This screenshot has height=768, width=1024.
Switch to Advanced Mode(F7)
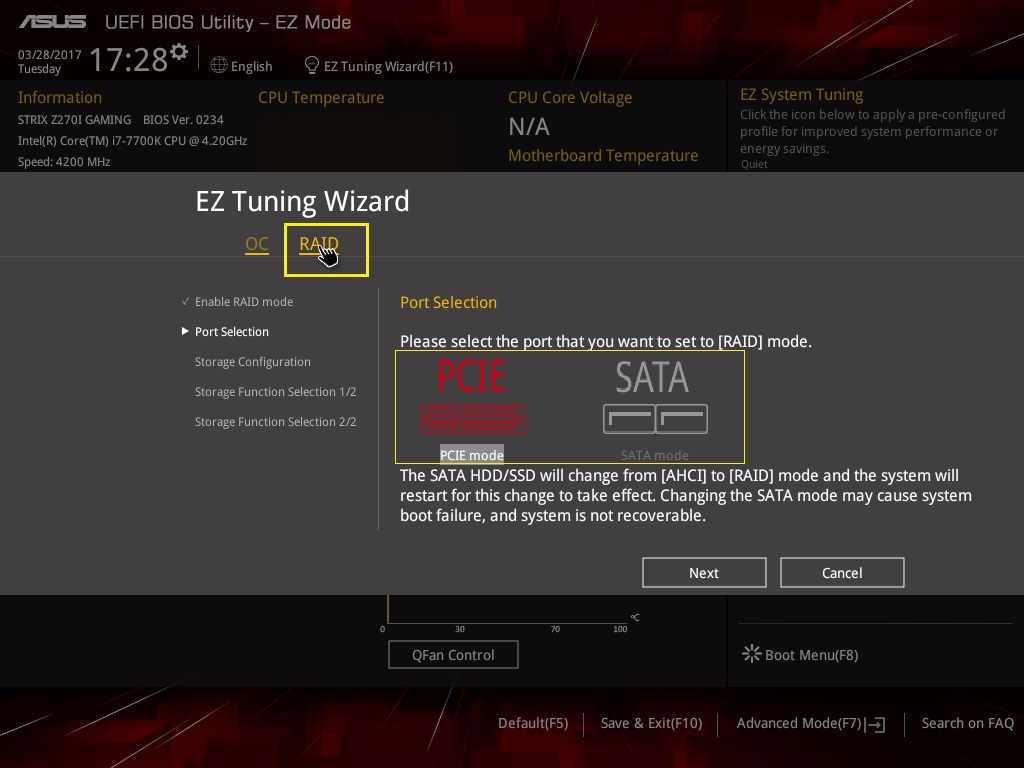click(x=799, y=724)
